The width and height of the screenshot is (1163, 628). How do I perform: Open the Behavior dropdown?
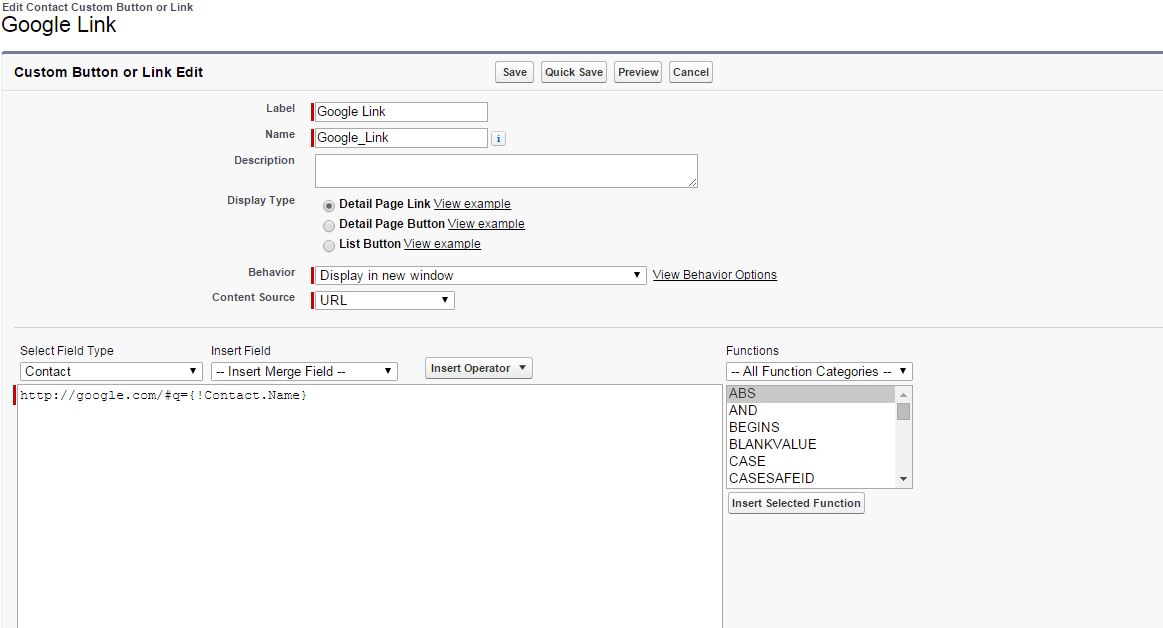pos(481,275)
